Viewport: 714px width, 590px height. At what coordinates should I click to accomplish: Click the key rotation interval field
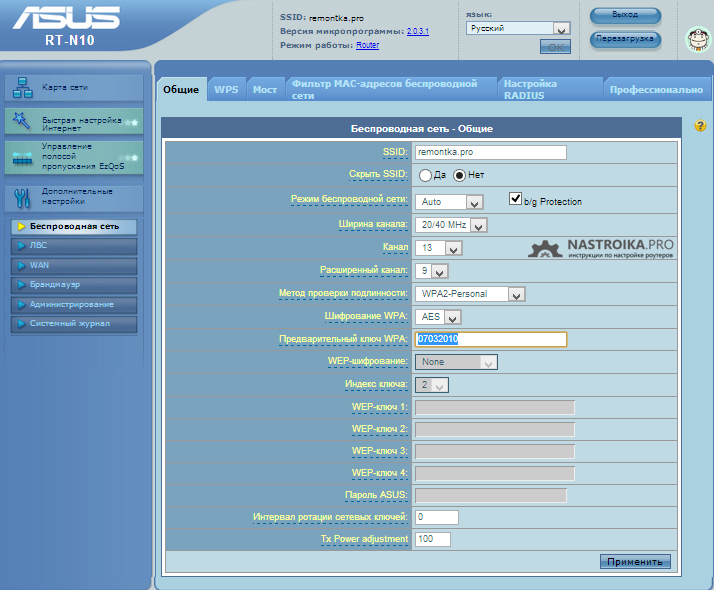(x=437, y=517)
